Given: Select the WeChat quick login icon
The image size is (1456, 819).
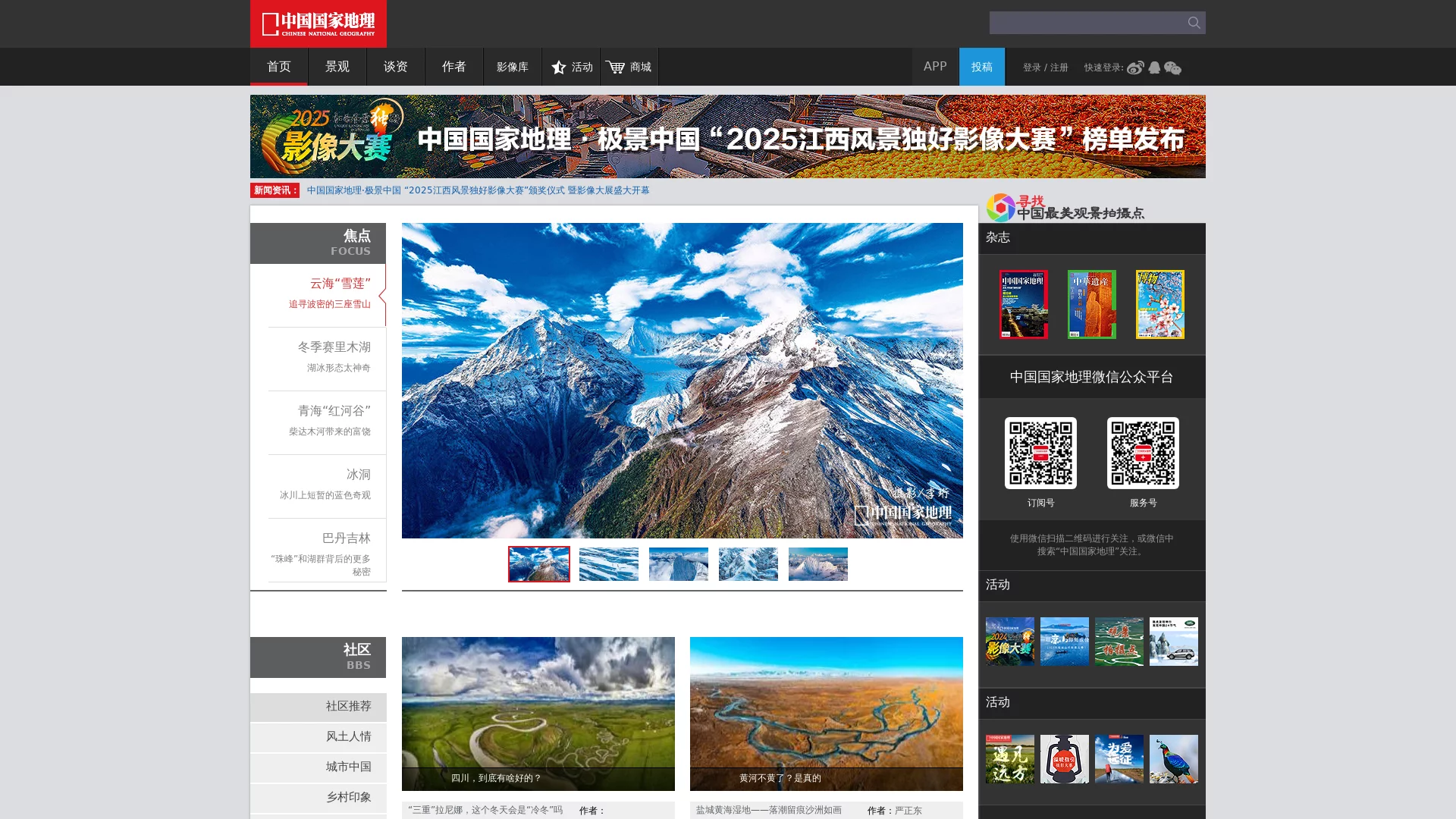Looking at the screenshot, I should (x=1174, y=67).
